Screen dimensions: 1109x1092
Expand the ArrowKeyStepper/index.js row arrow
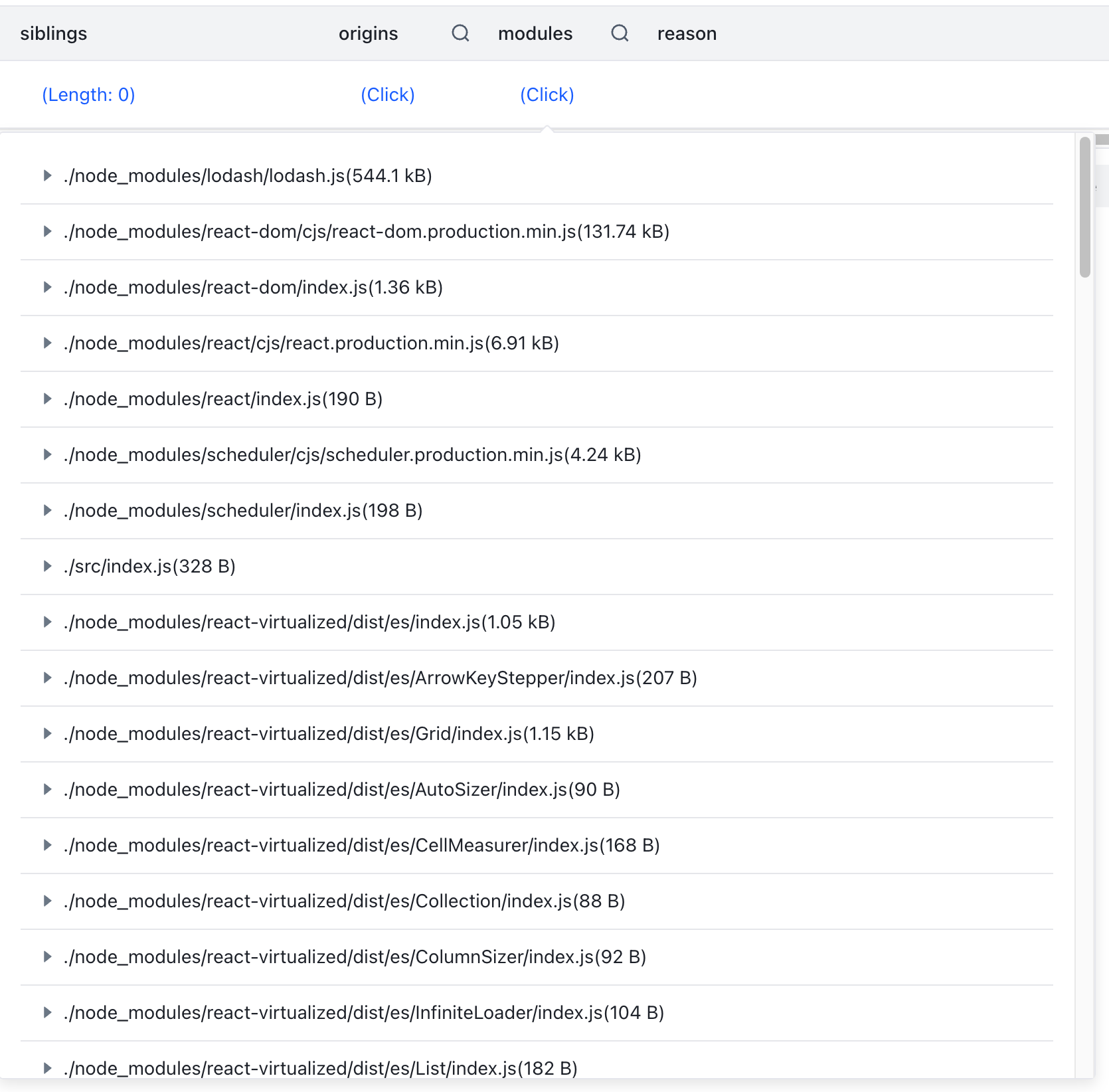47,678
